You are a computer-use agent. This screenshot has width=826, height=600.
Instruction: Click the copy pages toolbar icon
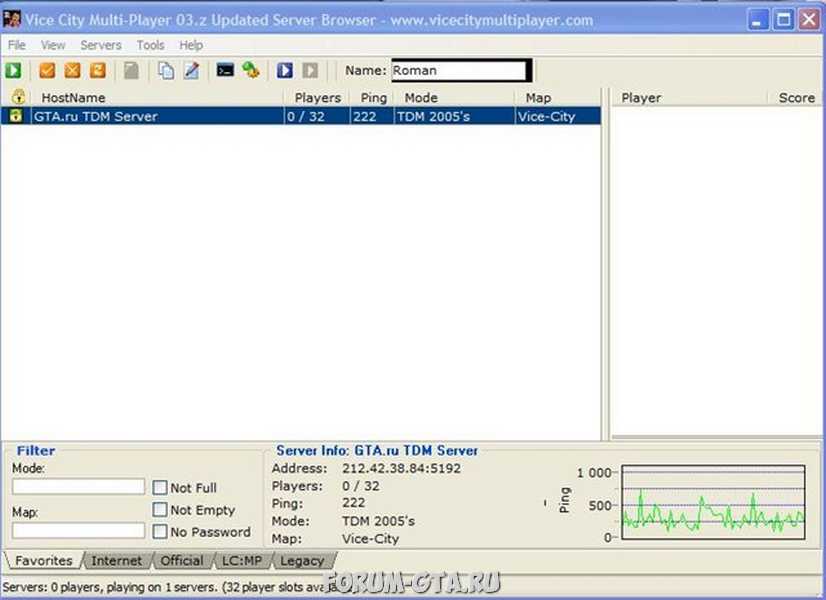(166, 71)
